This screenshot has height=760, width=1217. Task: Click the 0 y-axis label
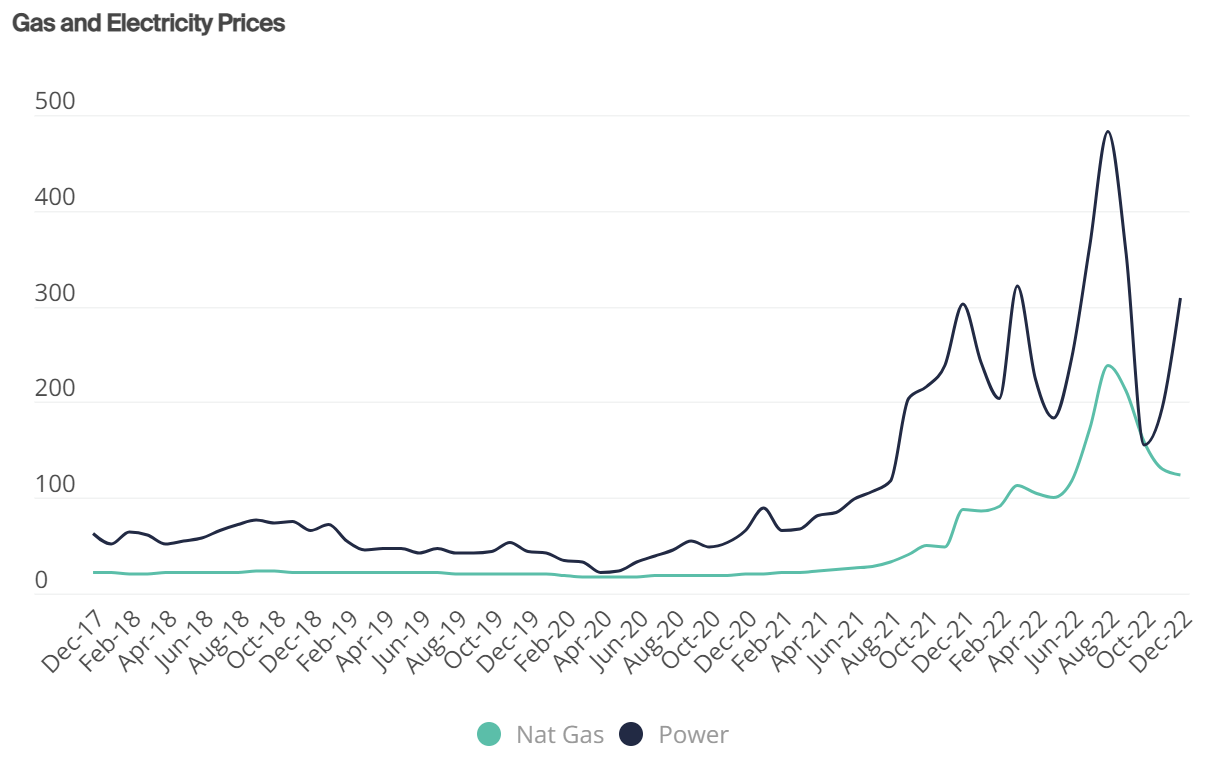pos(41,580)
